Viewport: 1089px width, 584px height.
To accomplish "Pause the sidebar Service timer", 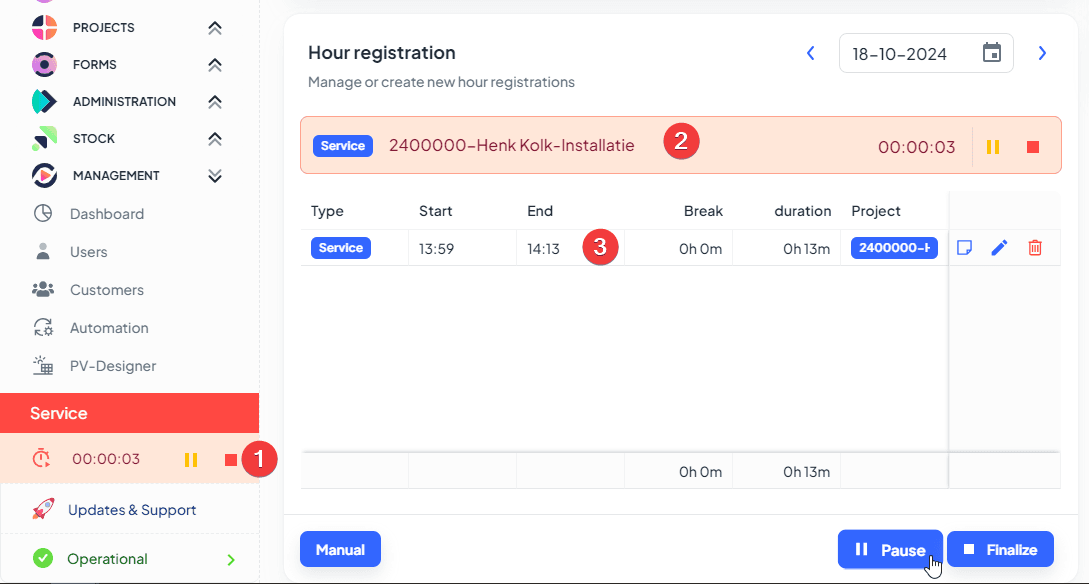I will click(191, 460).
